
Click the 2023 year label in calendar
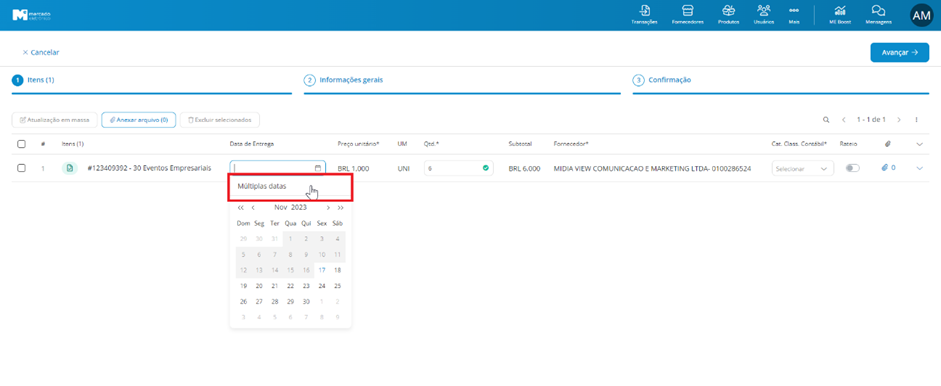[x=299, y=208]
